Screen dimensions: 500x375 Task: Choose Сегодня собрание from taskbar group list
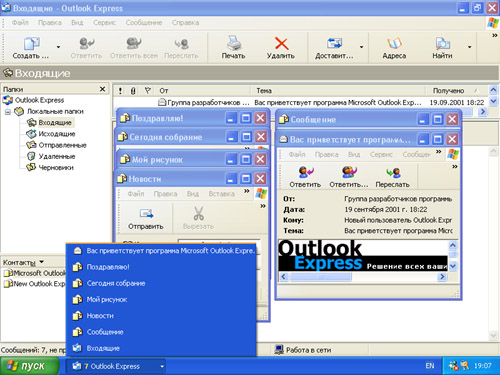pyautogui.click(x=161, y=283)
